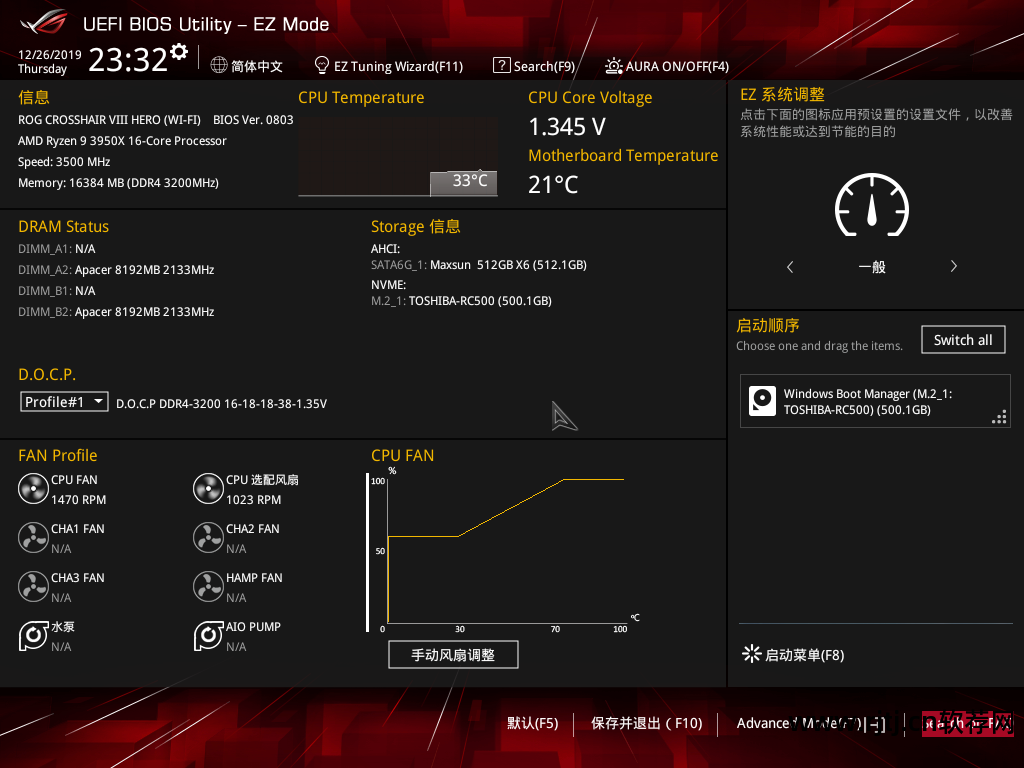The width and height of the screenshot is (1024, 768).
Task: Select the HAMP FAN icon
Action: (208, 586)
